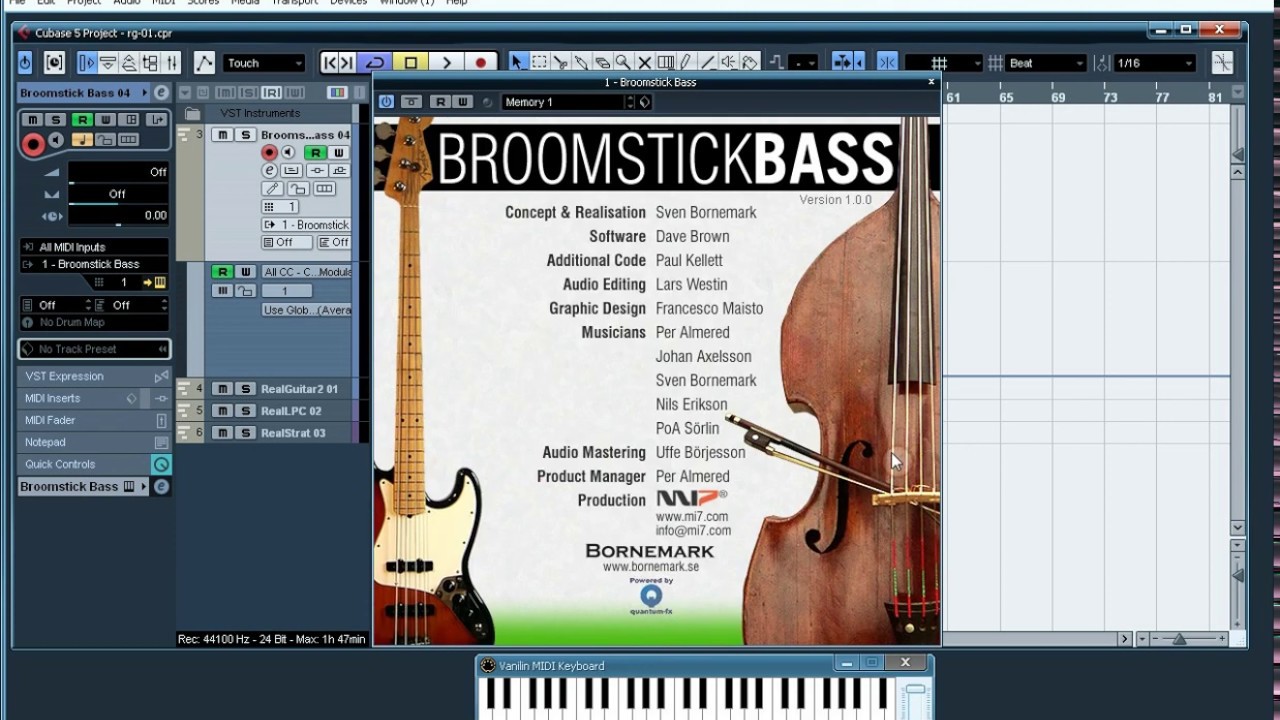Image resolution: width=1280 pixels, height=720 pixels.
Task: Pick the Play speaker tool
Action: (729, 63)
